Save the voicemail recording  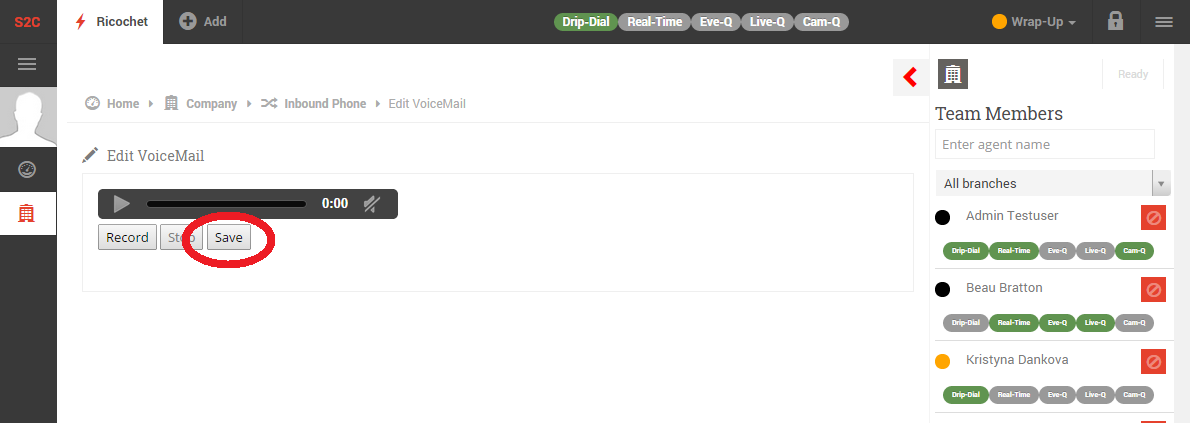228,237
